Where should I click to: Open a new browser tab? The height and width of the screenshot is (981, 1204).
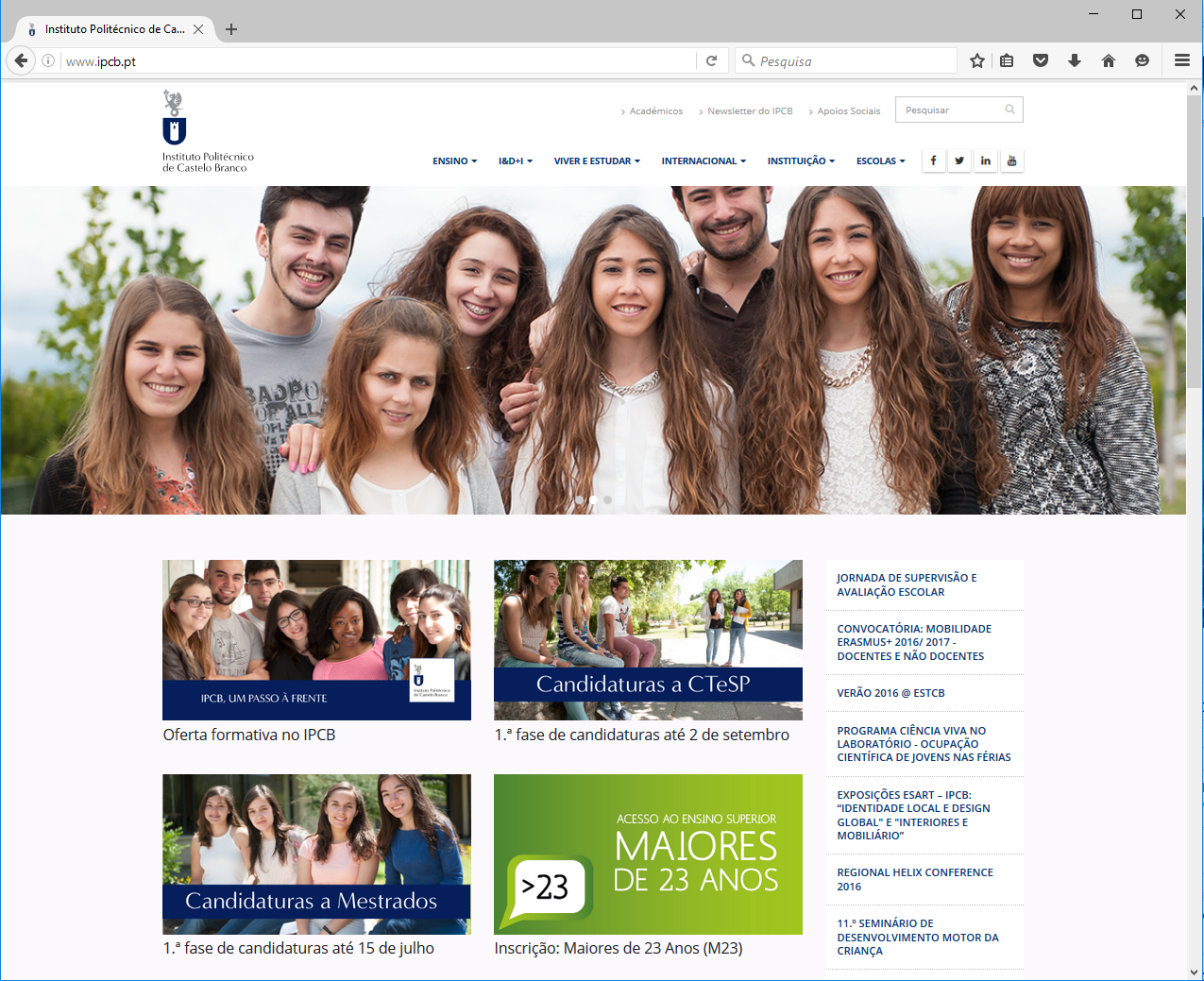231,29
